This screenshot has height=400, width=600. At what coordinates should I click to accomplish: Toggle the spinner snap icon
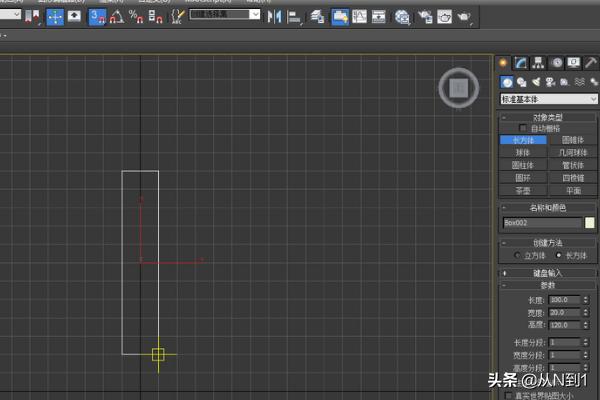point(155,17)
